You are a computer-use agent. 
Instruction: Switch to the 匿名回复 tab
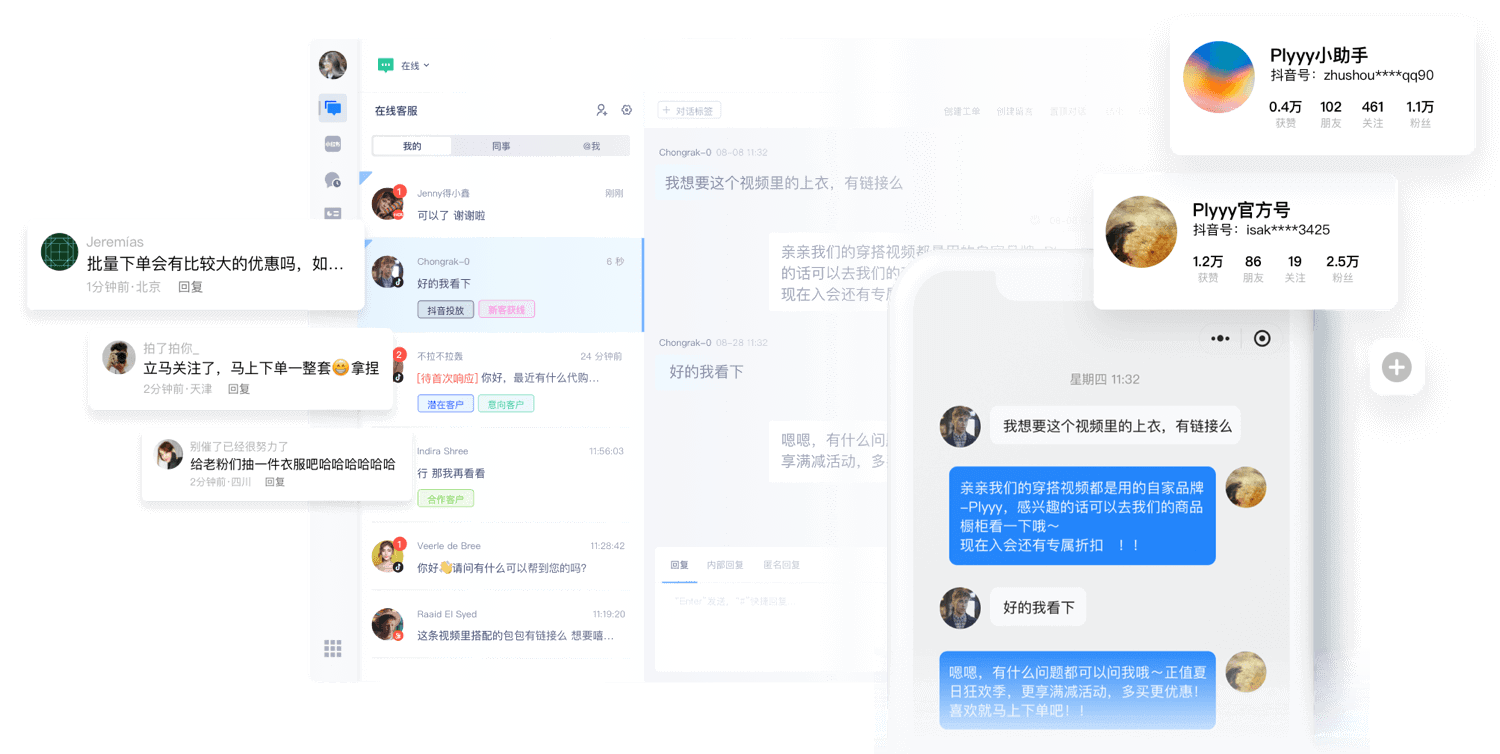point(781,565)
